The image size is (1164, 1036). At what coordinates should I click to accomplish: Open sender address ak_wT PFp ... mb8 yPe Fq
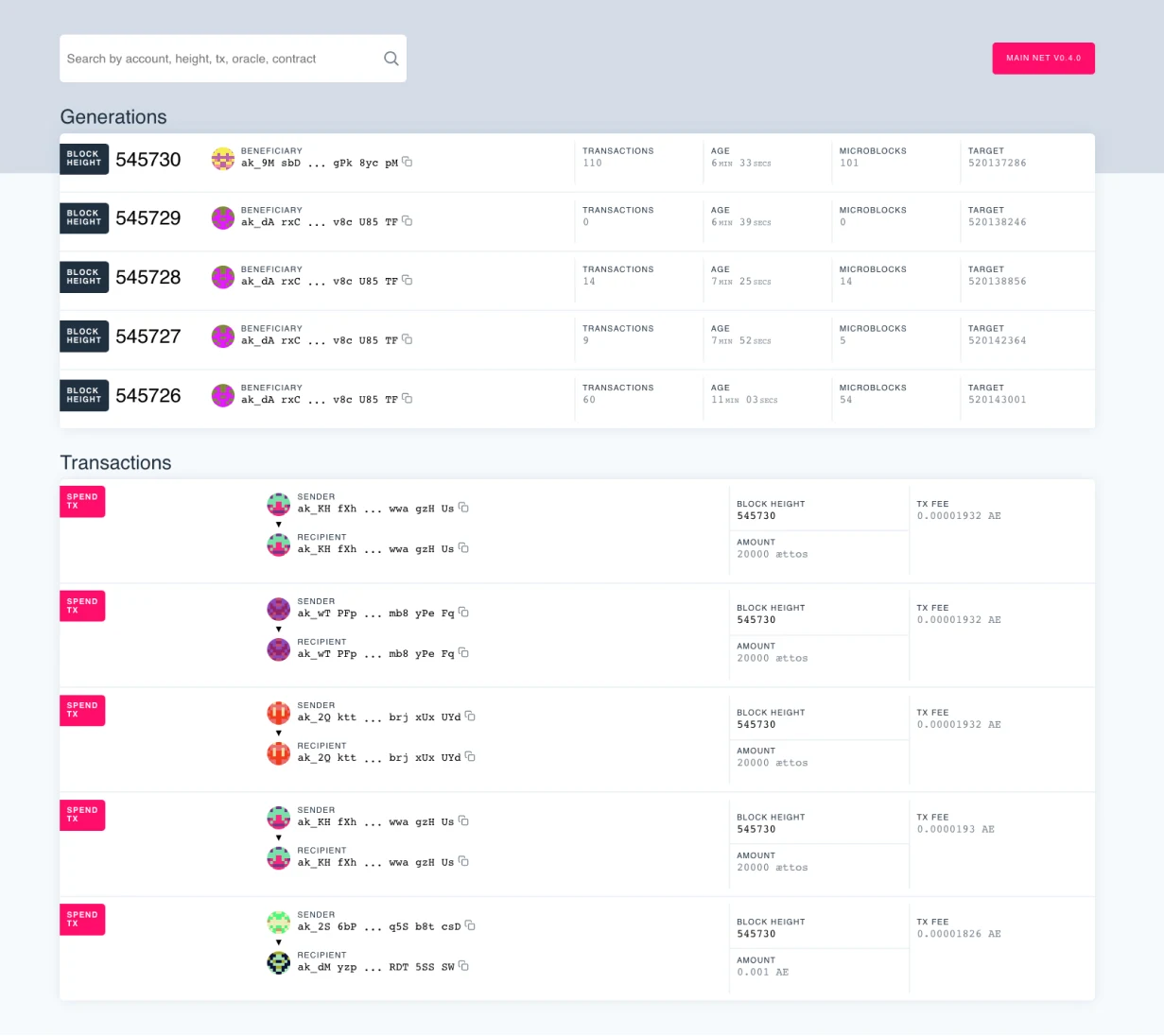(x=375, y=613)
